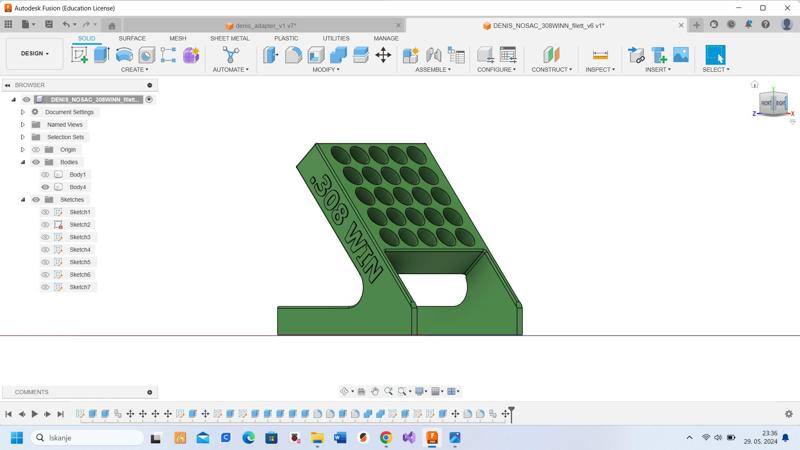Toggle visibility of Body1
Image resolution: width=800 pixels, height=450 pixels.
pos(45,174)
